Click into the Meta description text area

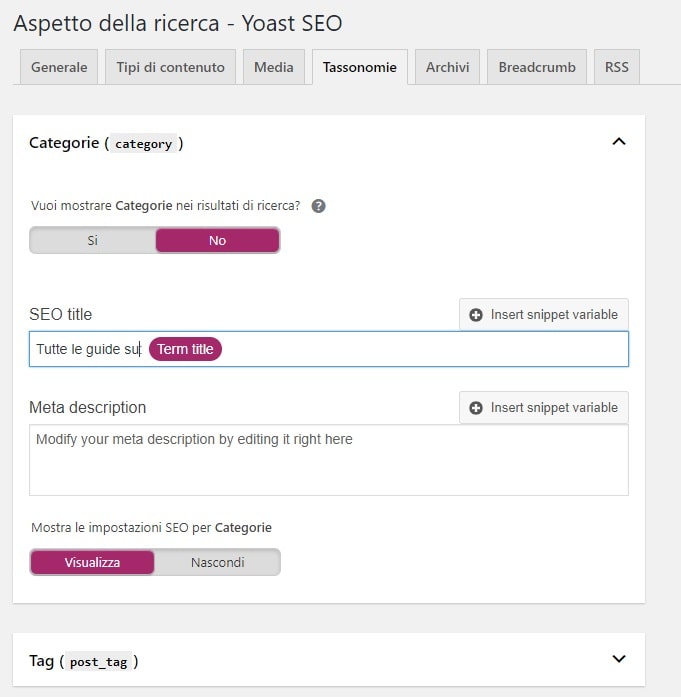click(x=329, y=460)
